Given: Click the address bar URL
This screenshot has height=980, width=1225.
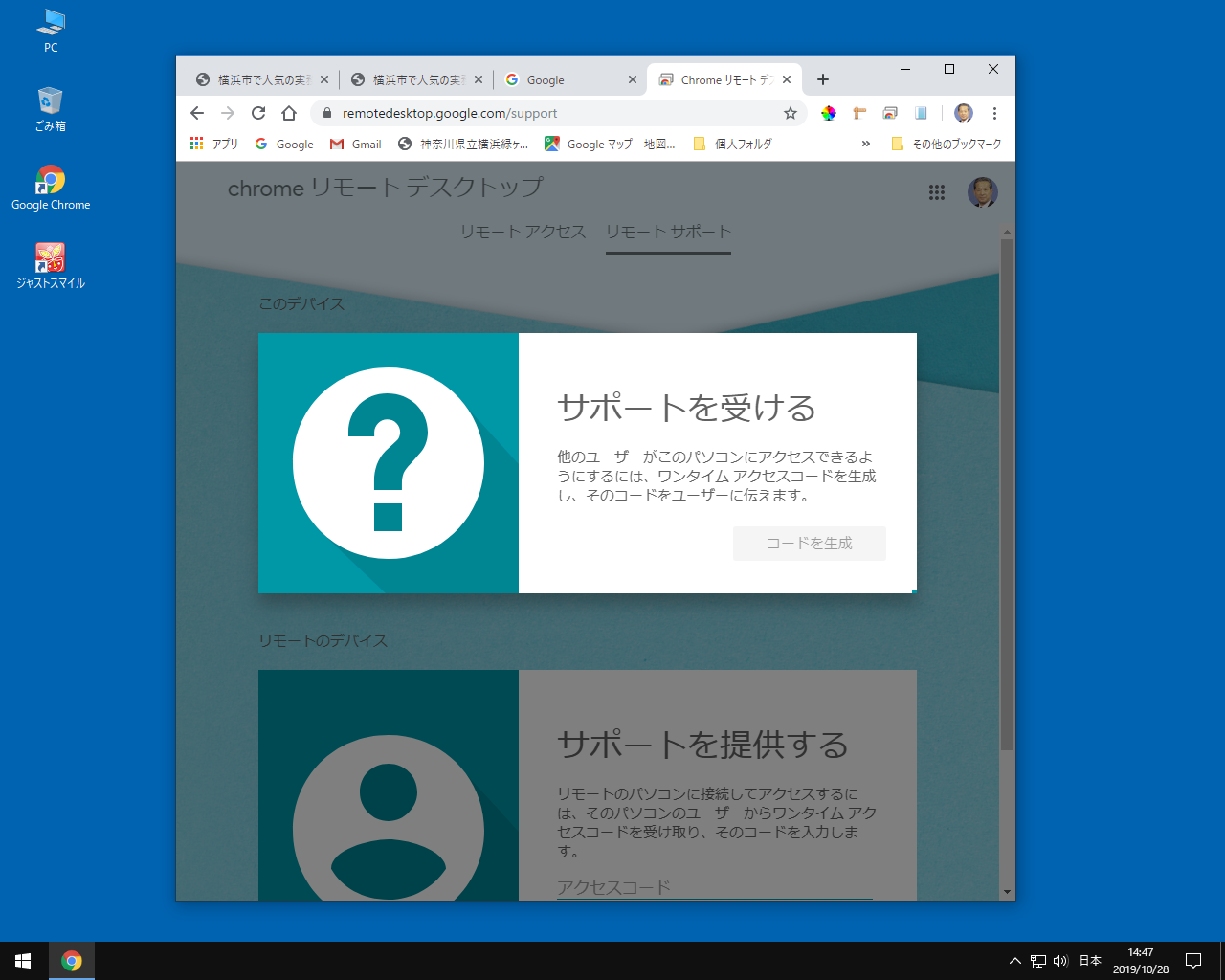Looking at the screenshot, I should [450, 113].
